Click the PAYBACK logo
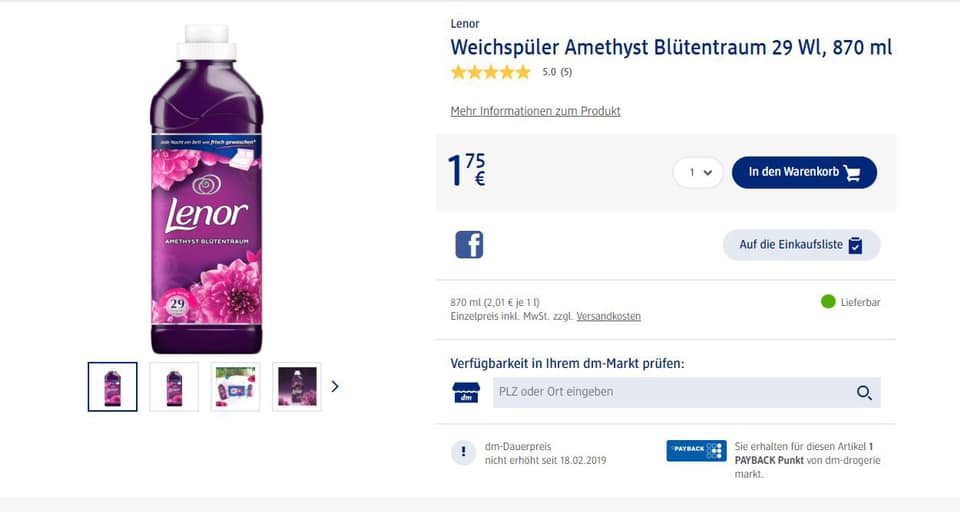Image resolution: width=960 pixels, height=512 pixels. 696,450
